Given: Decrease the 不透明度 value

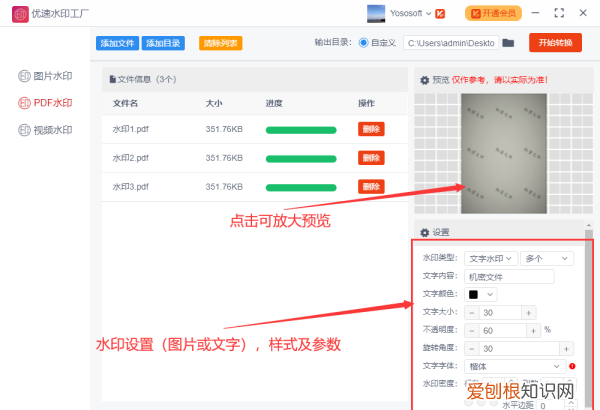Looking at the screenshot, I should [x=472, y=330].
